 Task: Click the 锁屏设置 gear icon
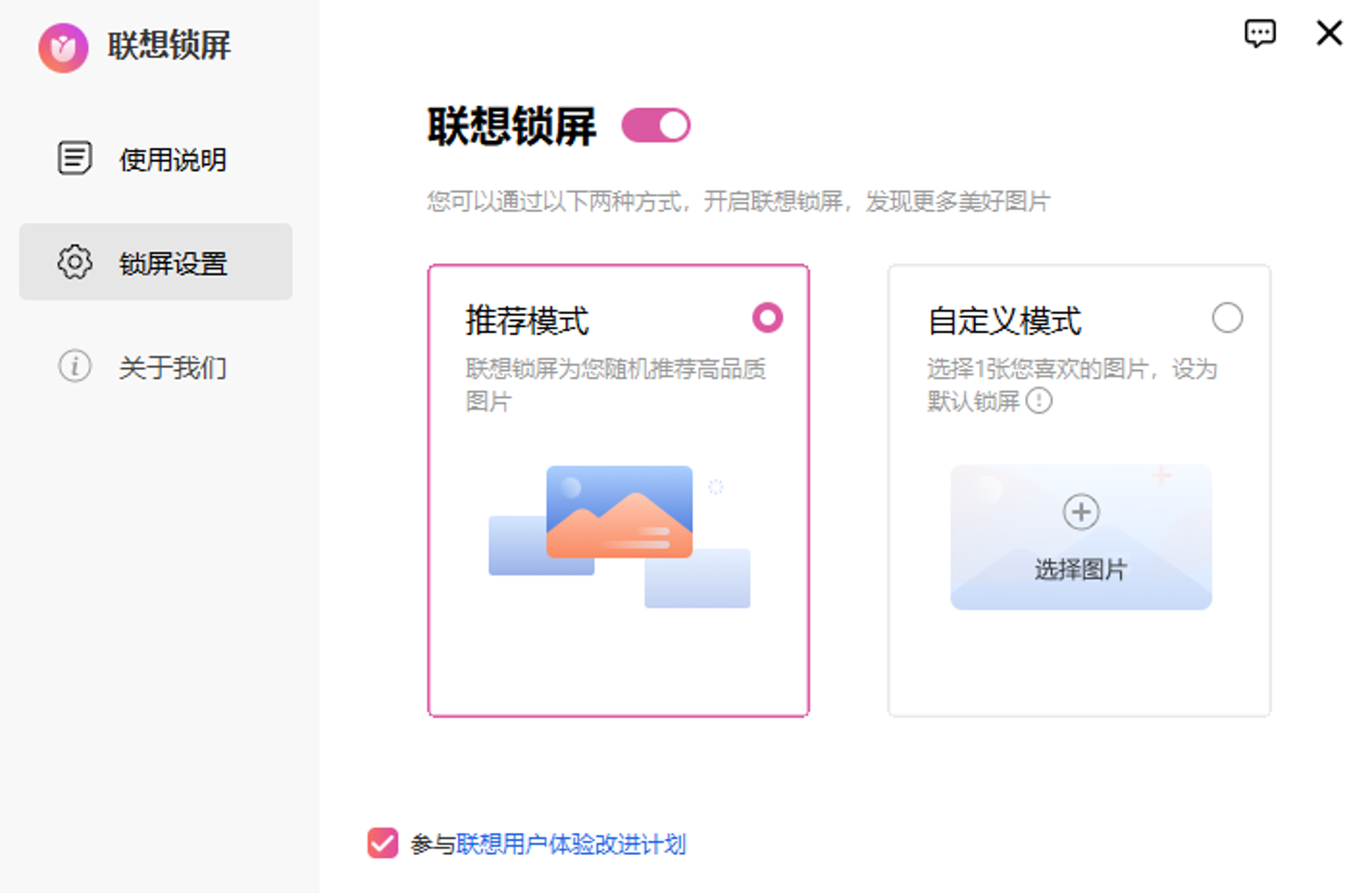pos(74,262)
